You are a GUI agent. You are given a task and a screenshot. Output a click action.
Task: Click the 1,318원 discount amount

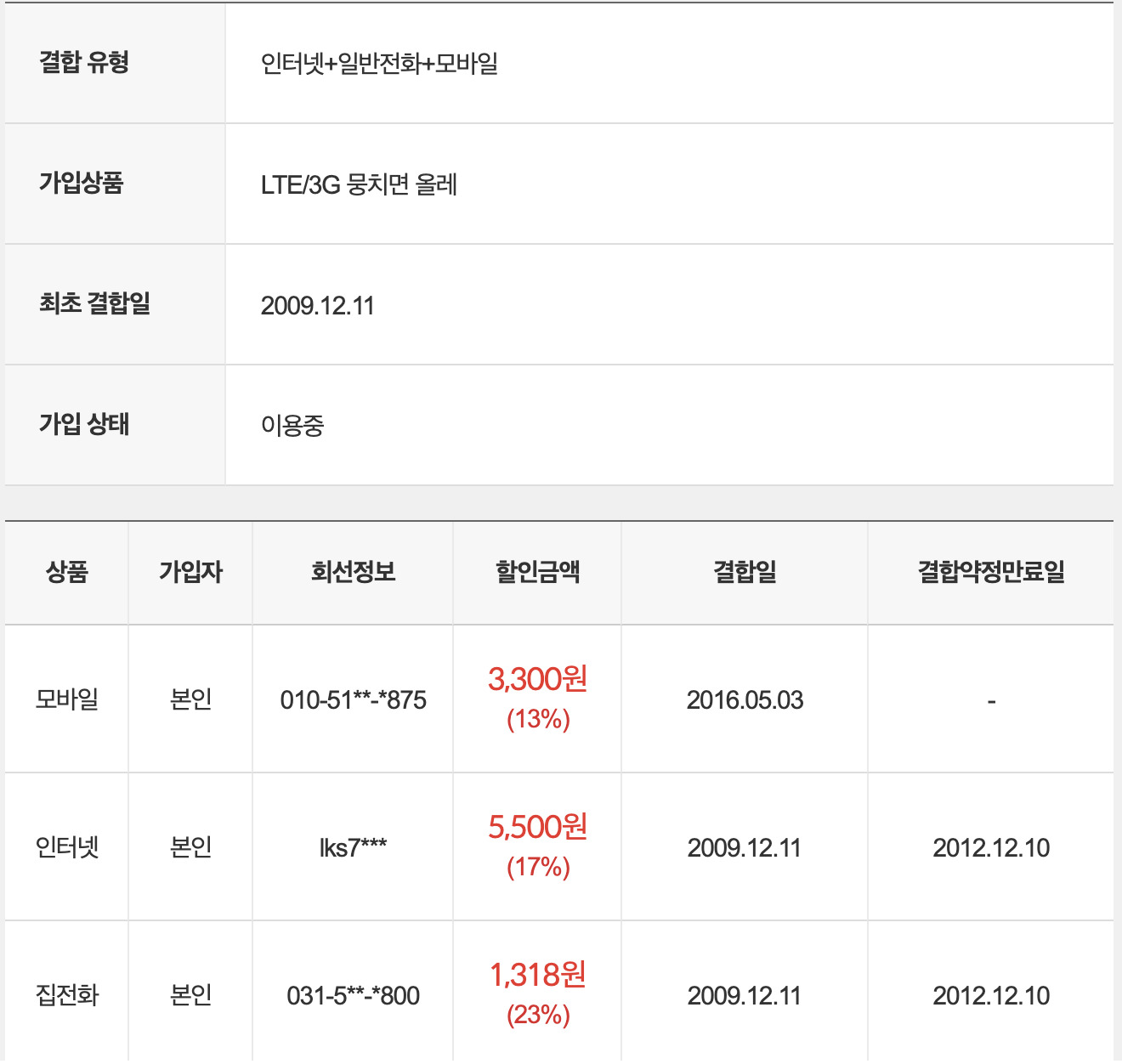(x=537, y=975)
